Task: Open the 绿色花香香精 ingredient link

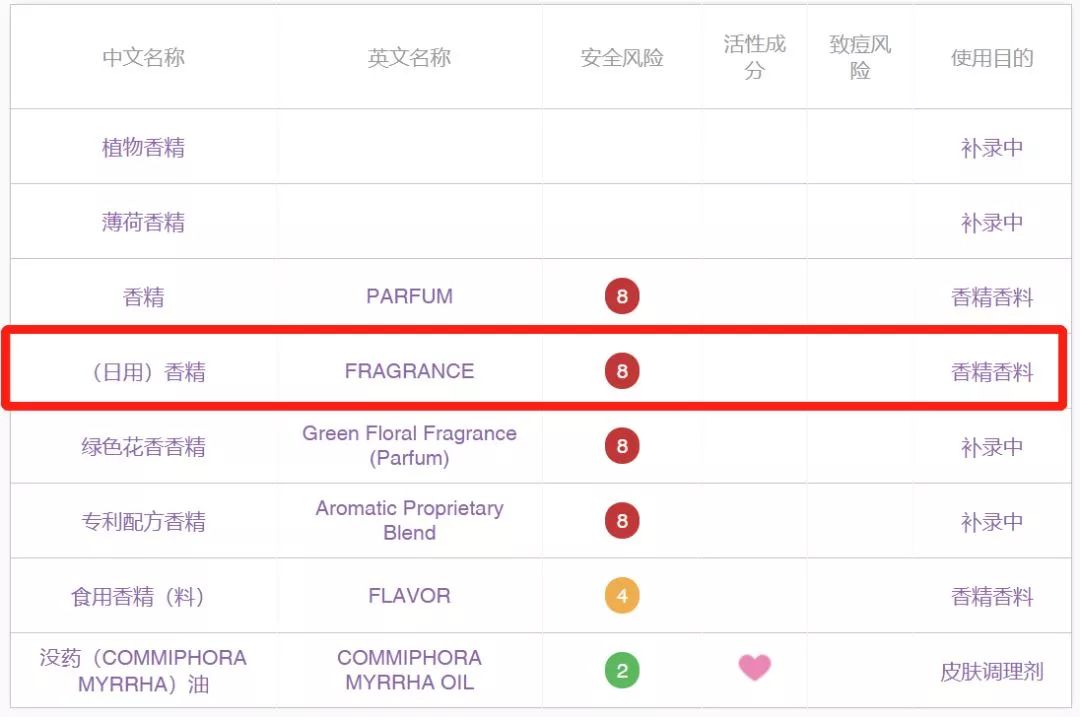Action: pyautogui.click(x=143, y=446)
